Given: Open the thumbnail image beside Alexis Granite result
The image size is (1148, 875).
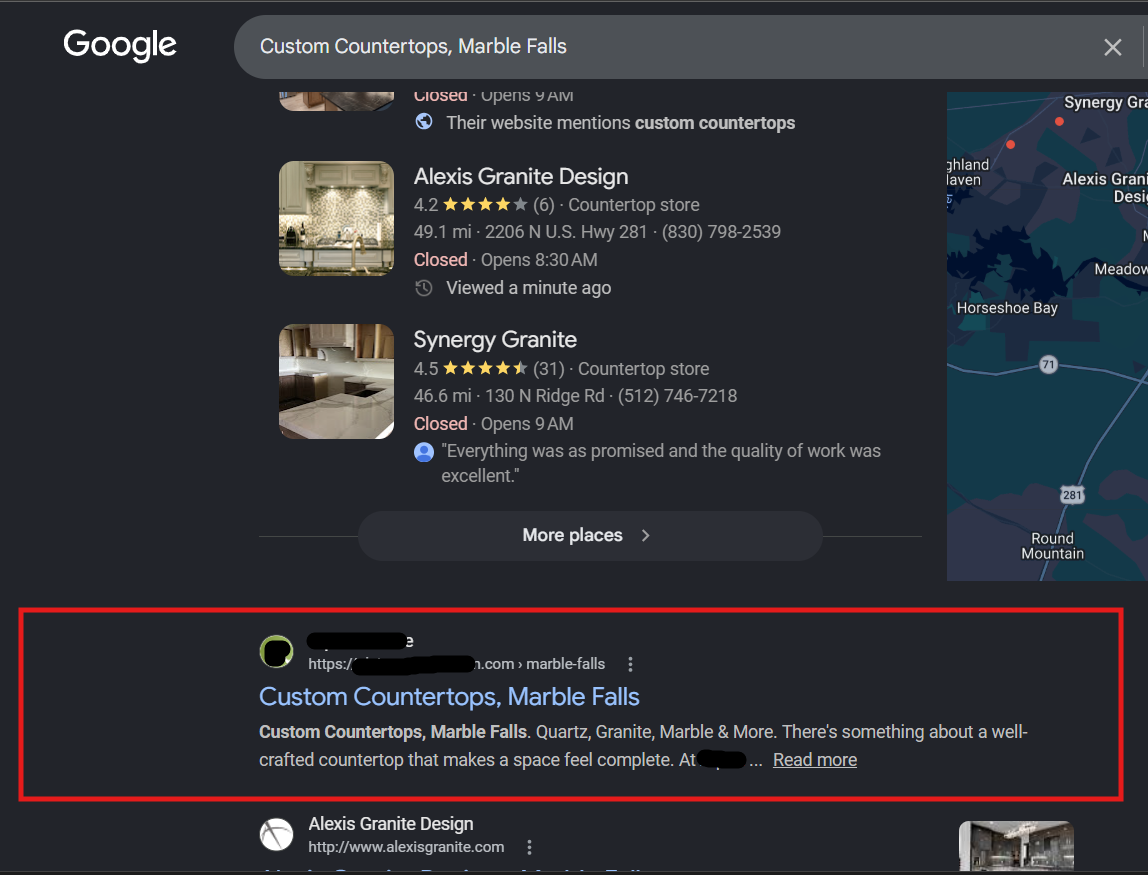Looking at the screenshot, I should pos(1015,846).
